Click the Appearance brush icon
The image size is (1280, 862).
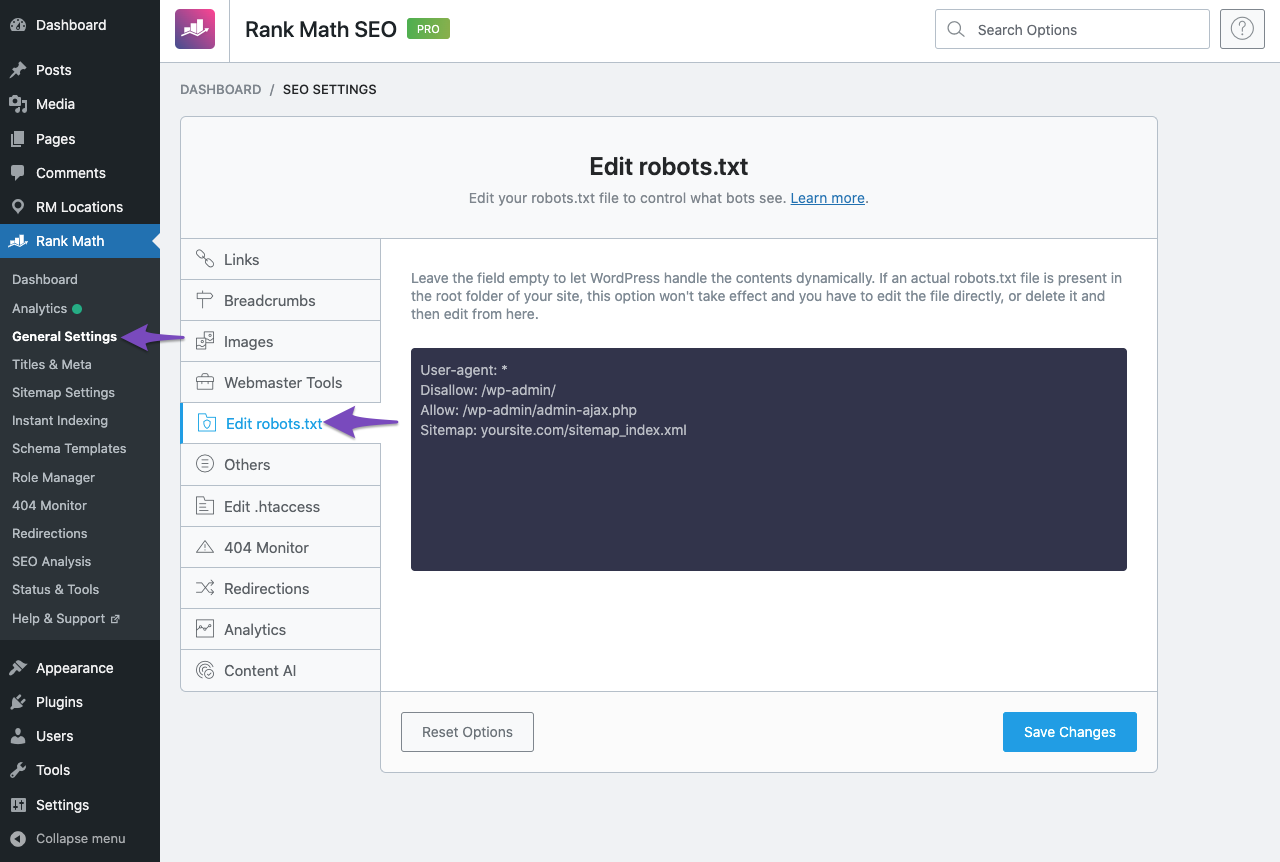[18, 668]
